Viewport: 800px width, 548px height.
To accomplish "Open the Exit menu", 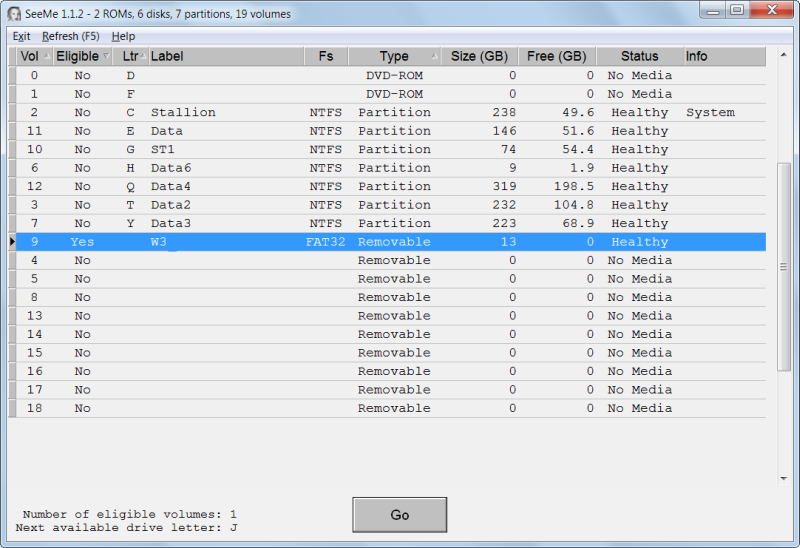I will pos(21,36).
